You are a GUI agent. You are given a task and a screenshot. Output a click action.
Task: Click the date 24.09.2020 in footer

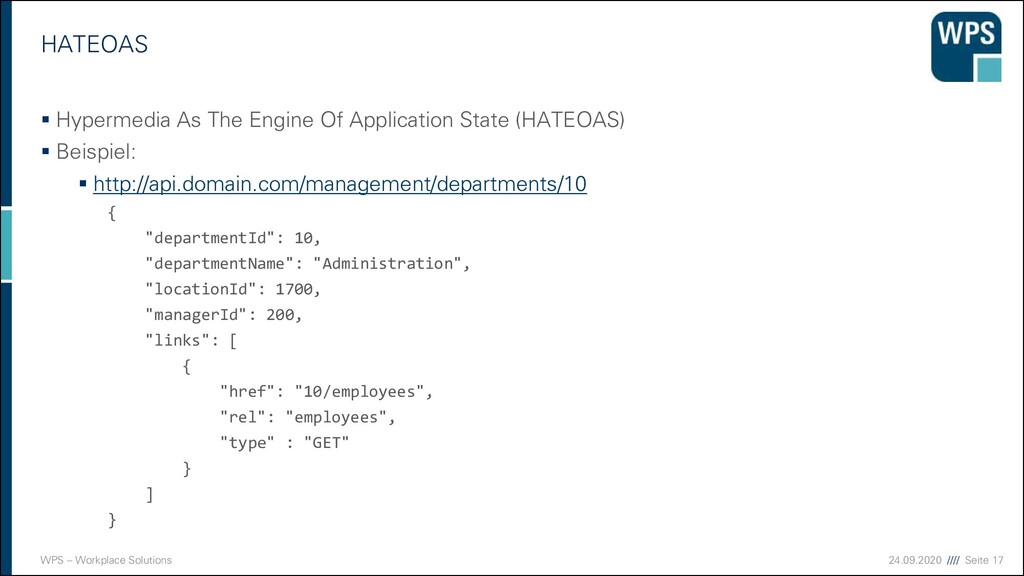pyautogui.click(x=915, y=560)
